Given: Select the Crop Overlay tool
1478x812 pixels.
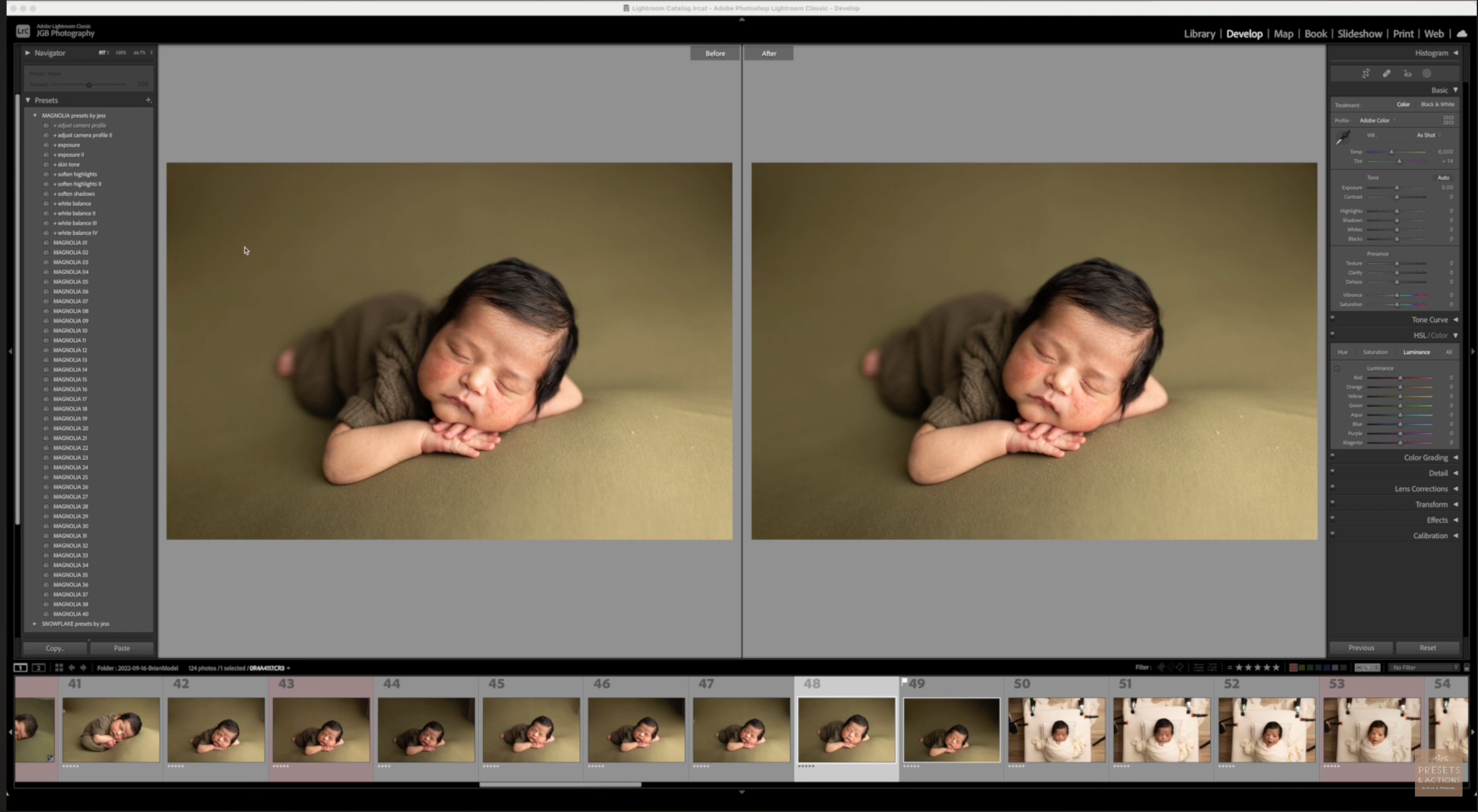Looking at the screenshot, I should tap(1366, 74).
